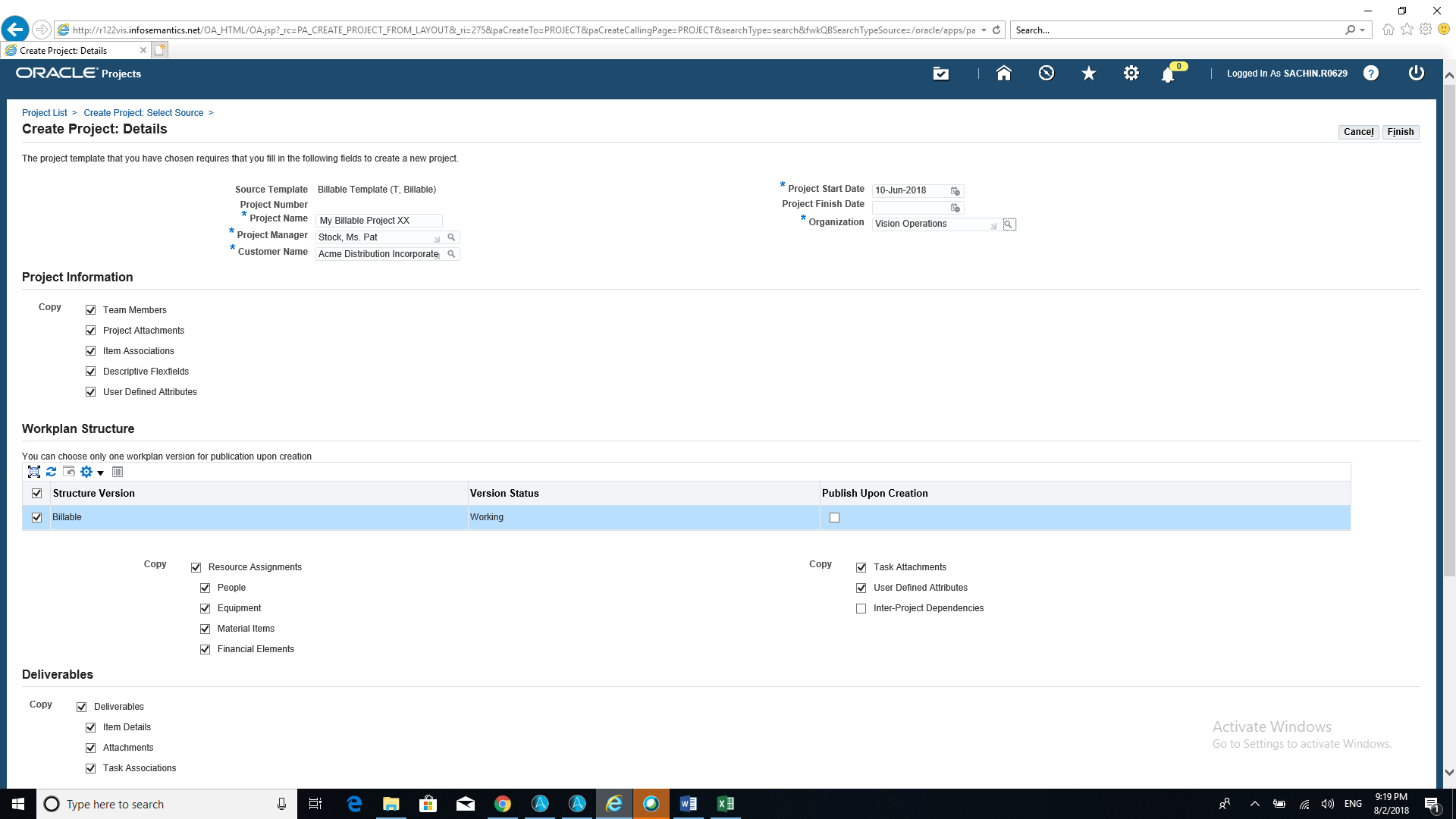
Task: Go to Create Project: Select Source breadcrumb
Action: [x=143, y=113]
